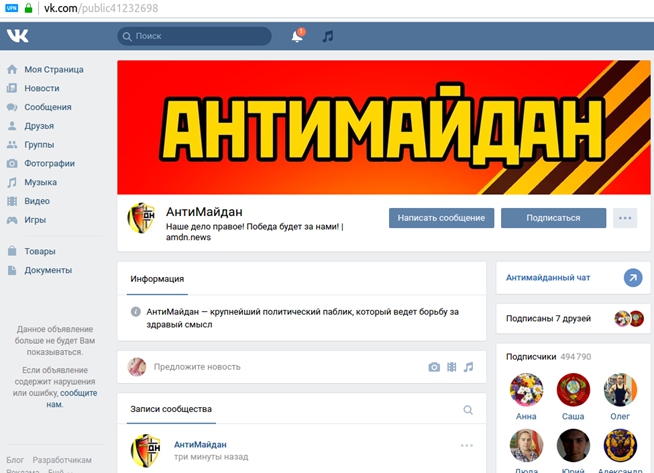Click the Написать сообщение button
Screen dimensions: 654x473
point(441,218)
